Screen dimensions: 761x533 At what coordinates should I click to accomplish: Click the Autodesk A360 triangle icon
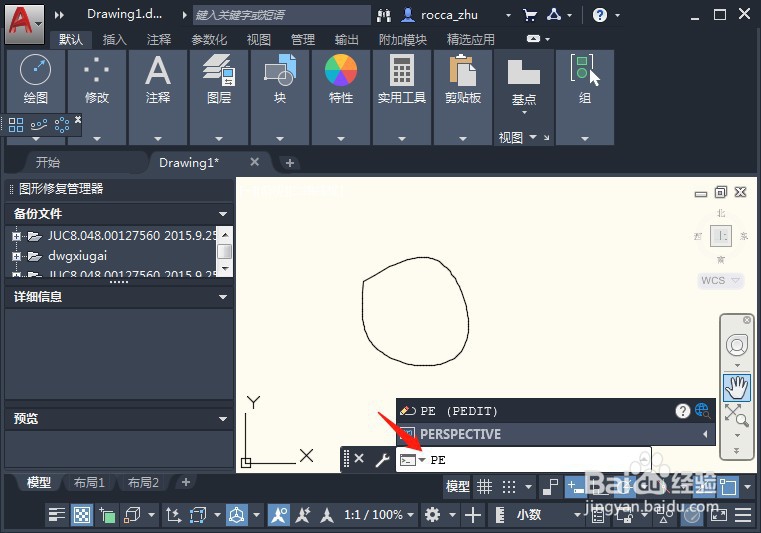click(x=554, y=15)
